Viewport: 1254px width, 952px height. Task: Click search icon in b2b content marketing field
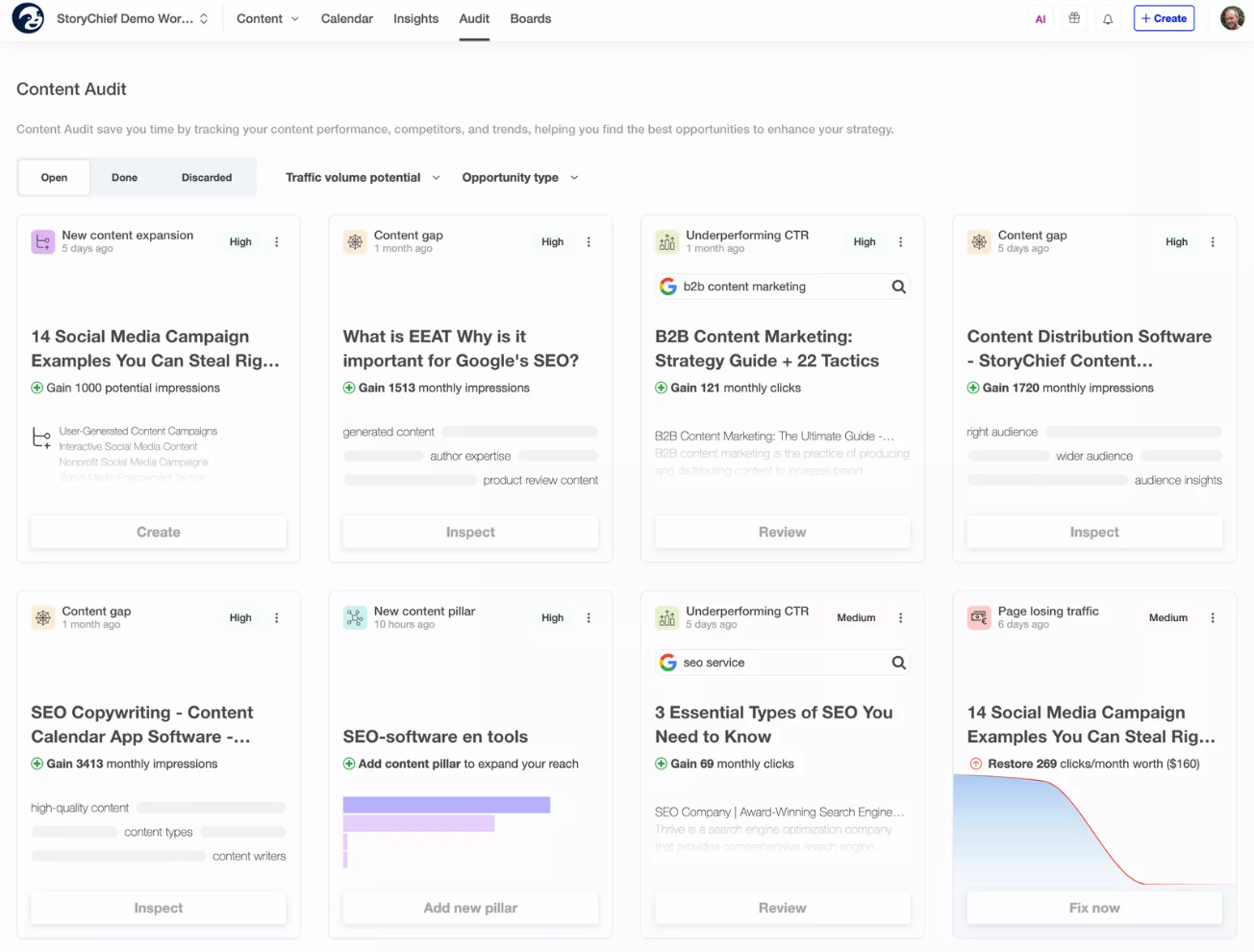pos(898,287)
